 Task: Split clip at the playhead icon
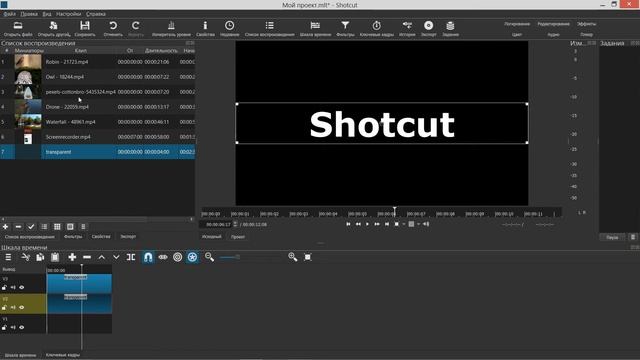pos(131,257)
